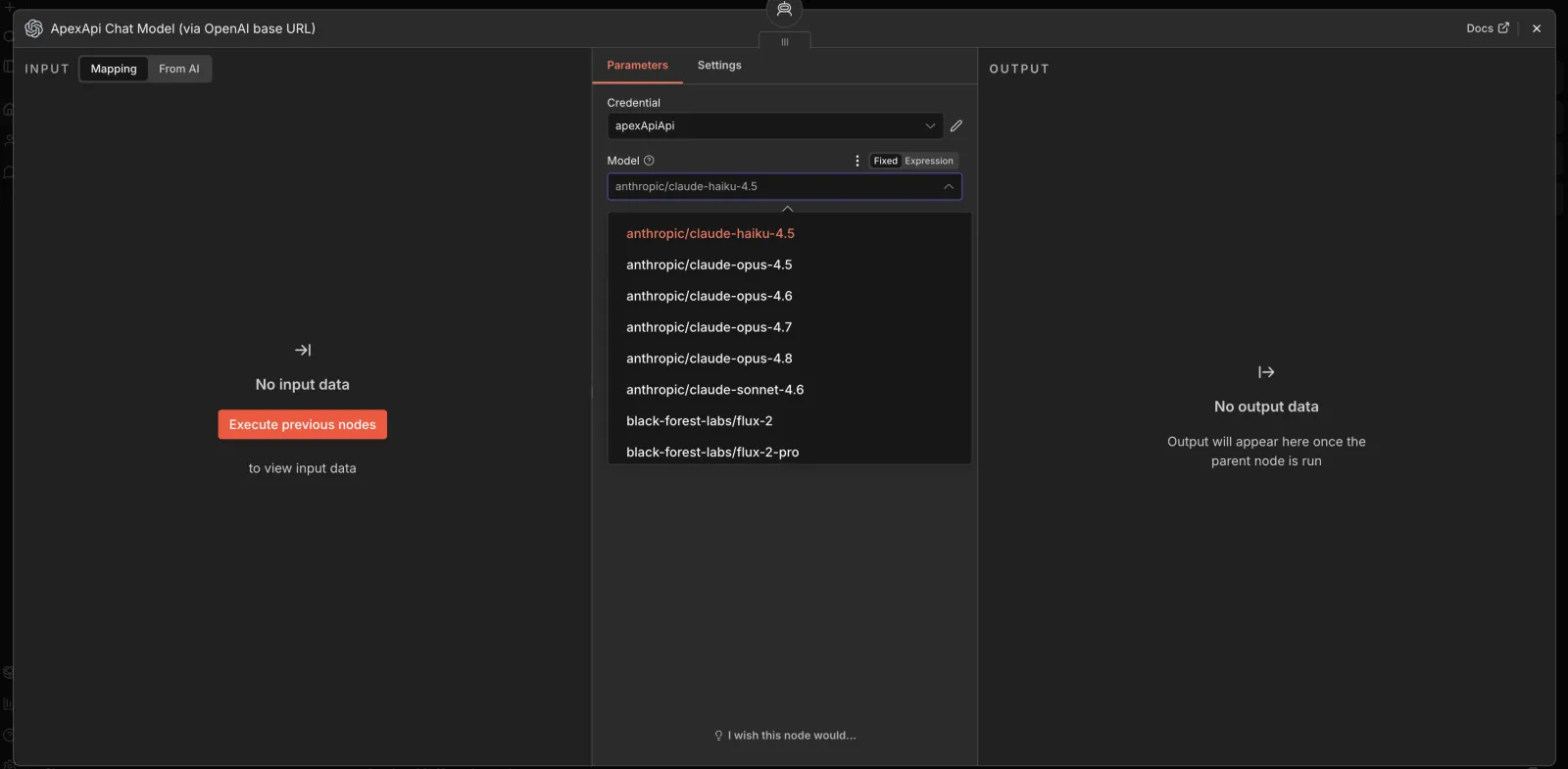Click the external-link icon next to Docs

1503,28
